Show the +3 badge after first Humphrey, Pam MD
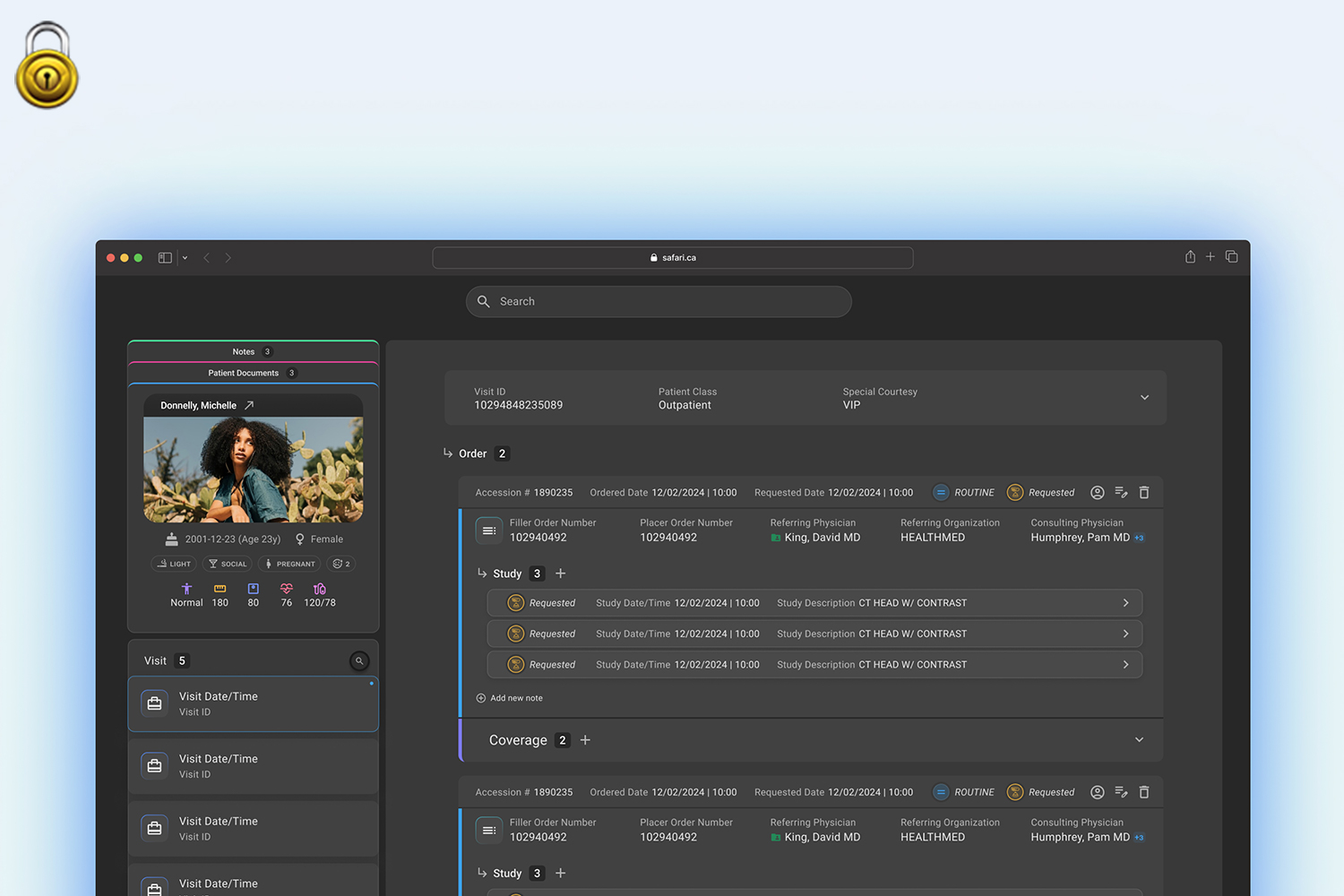Screen dimensions: 1344x896 (x=1140, y=538)
